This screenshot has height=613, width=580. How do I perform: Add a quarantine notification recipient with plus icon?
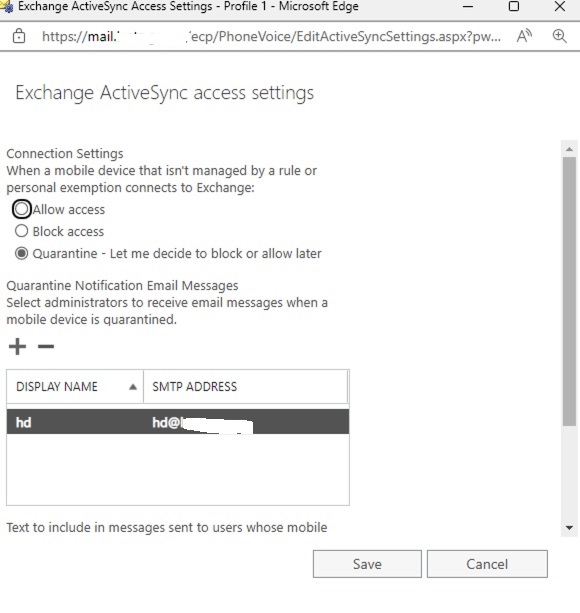coord(17,346)
